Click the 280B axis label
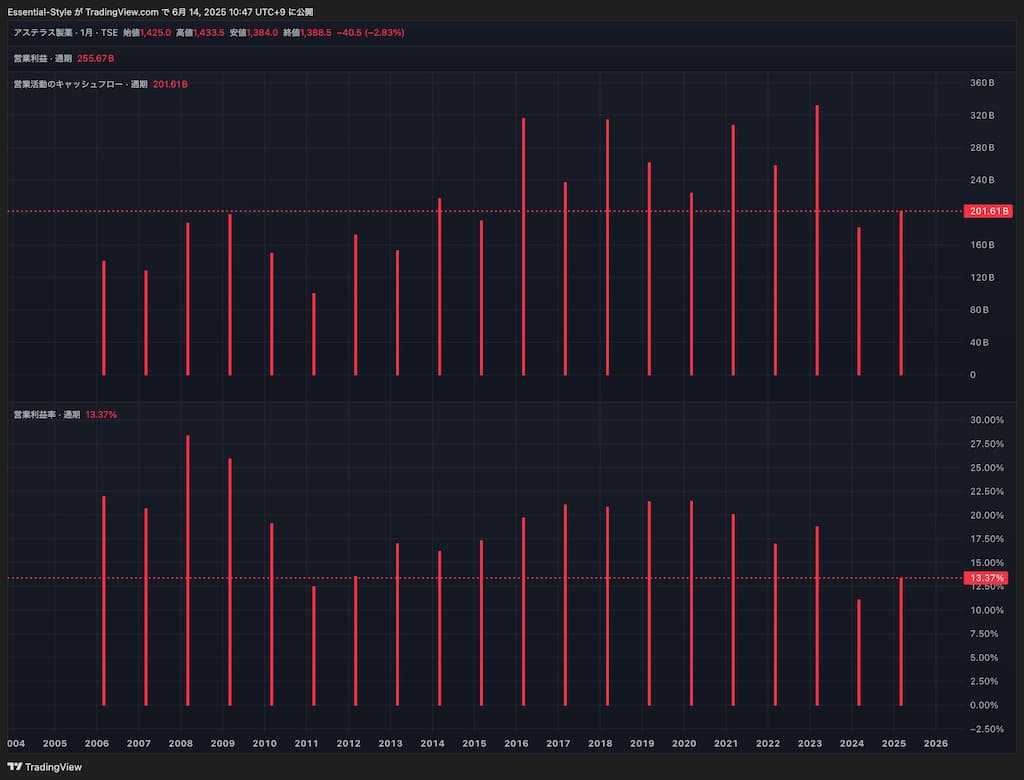Image resolution: width=1024 pixels, height=780 pixels. pos(982,148)
